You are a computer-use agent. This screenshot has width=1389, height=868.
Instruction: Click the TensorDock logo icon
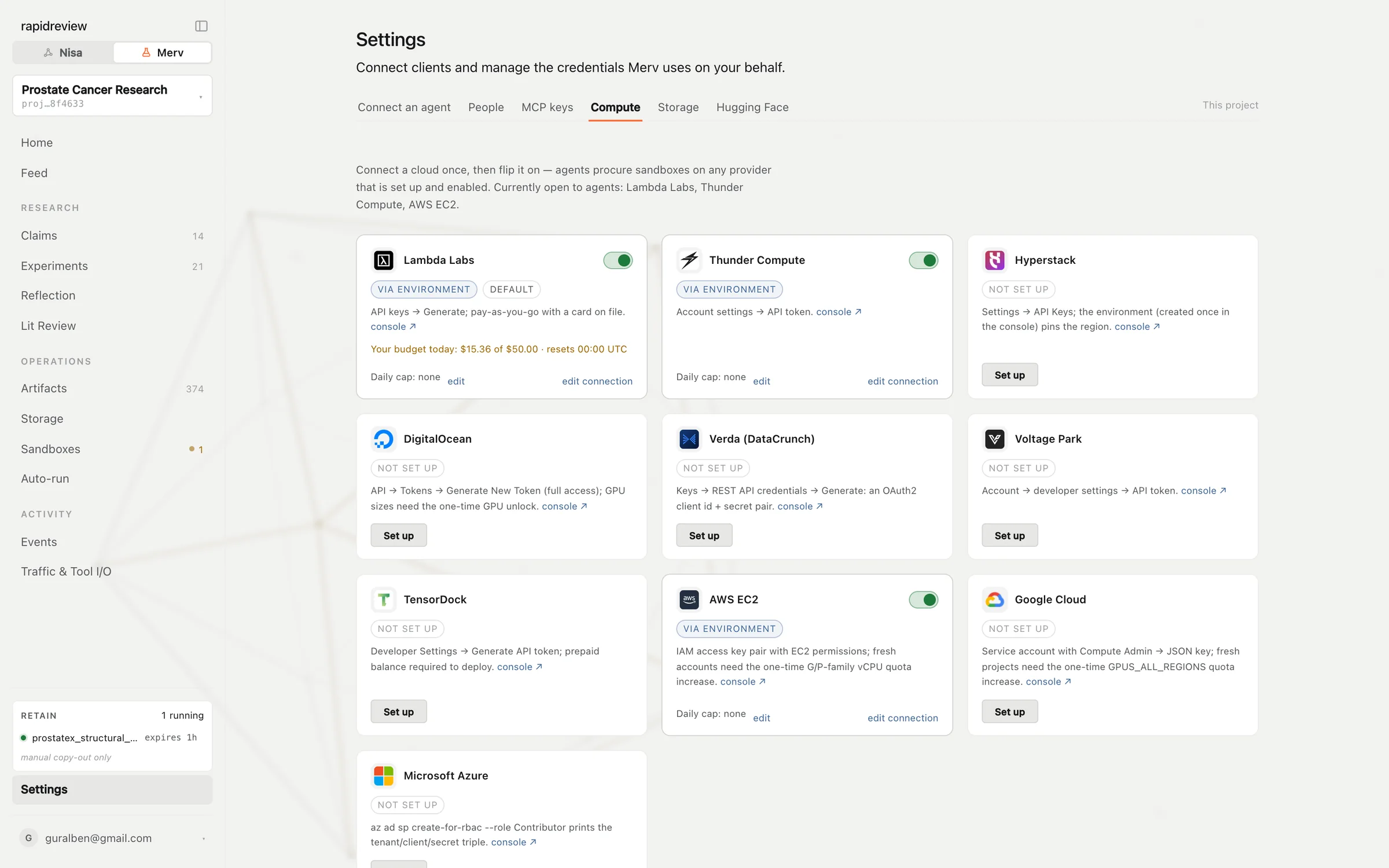[x=383, y=599]
